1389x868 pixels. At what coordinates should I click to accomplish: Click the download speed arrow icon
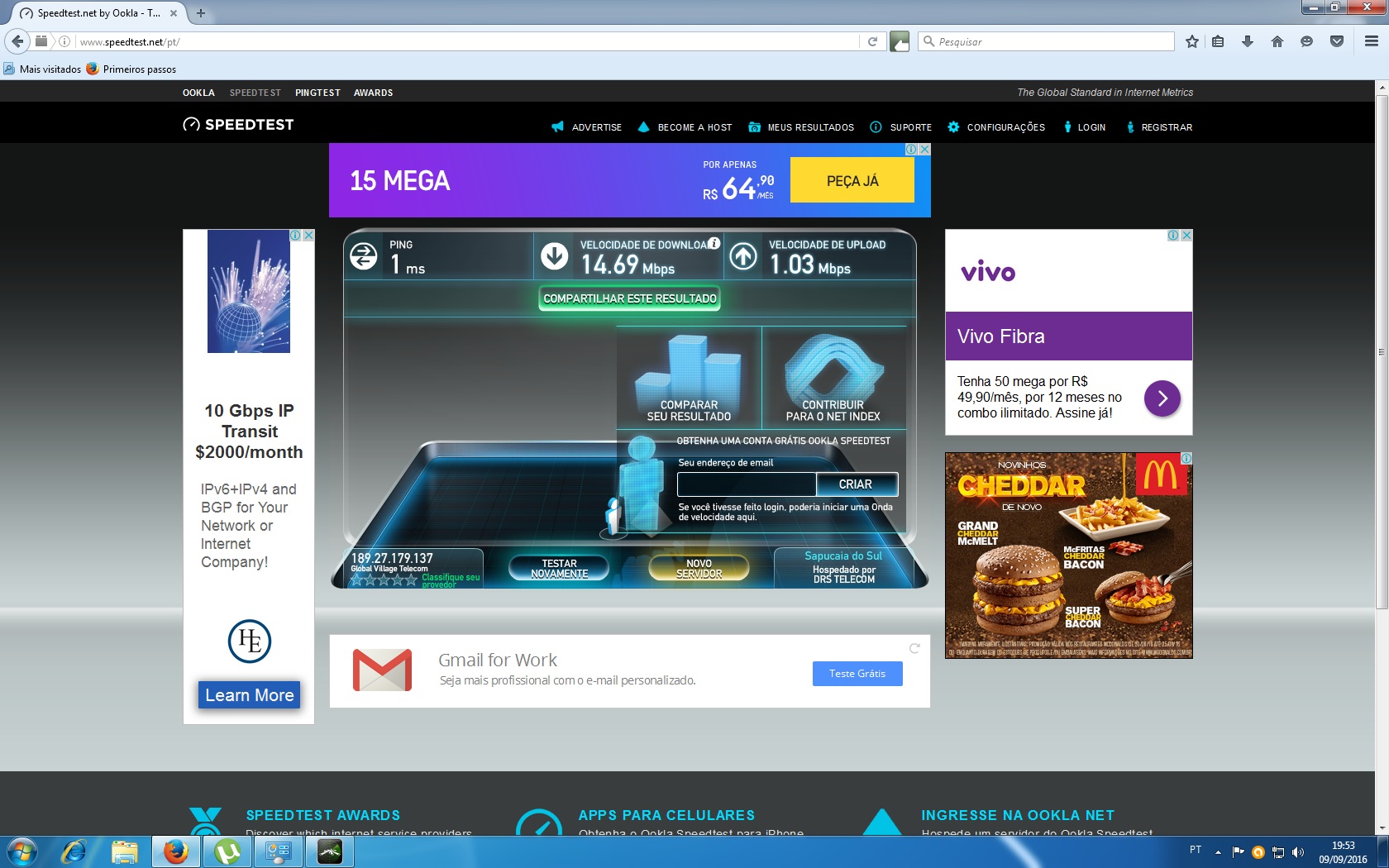tap(555, 256)
